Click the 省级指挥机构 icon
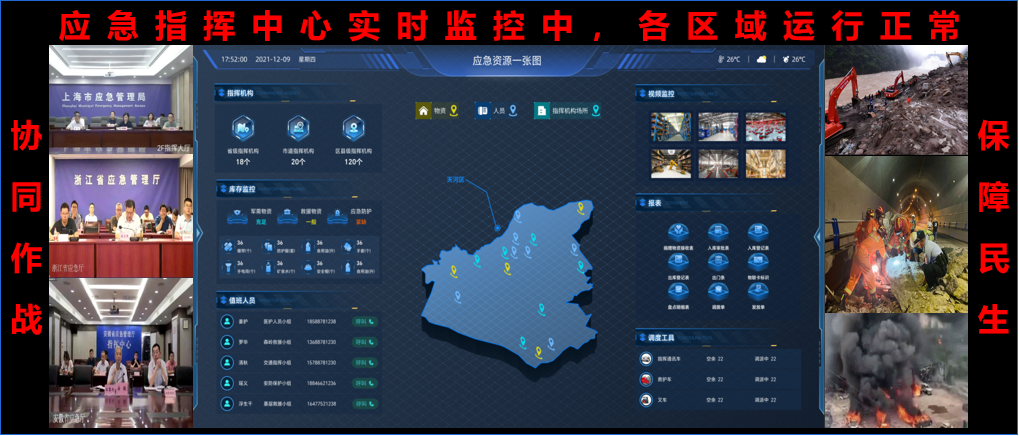The image size is (1019, 436). 242,129
